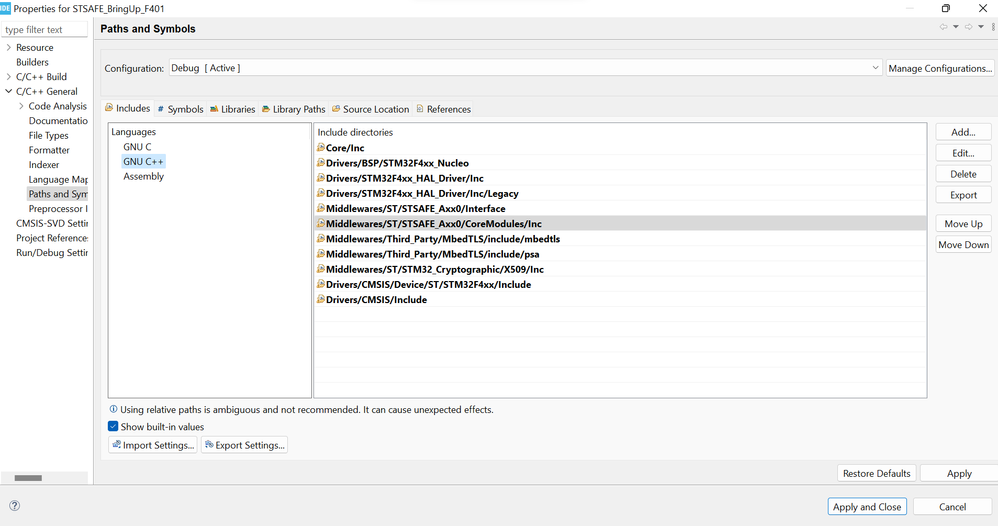Select the File Types tree item
This screenshot has width=998, height=526.
coord(48,135)
